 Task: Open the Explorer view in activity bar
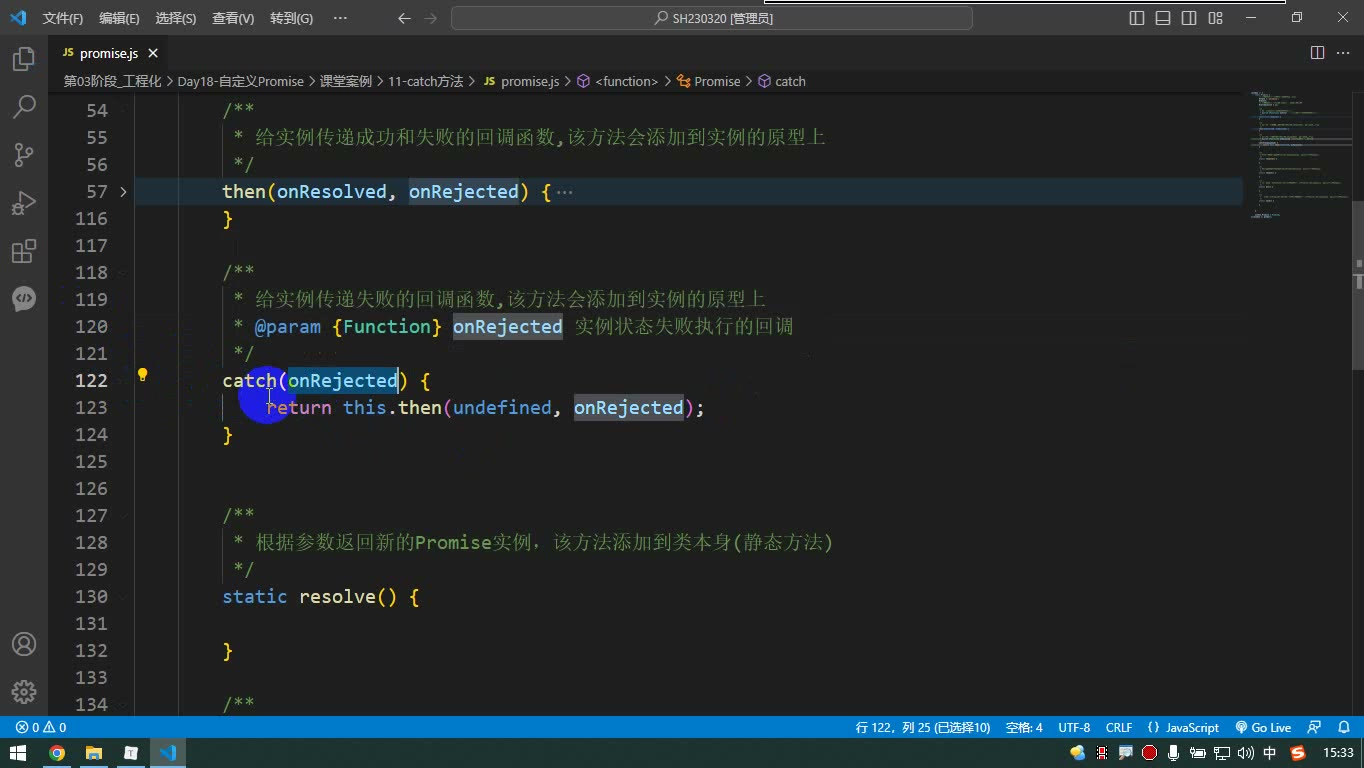(x=24, y=59)
